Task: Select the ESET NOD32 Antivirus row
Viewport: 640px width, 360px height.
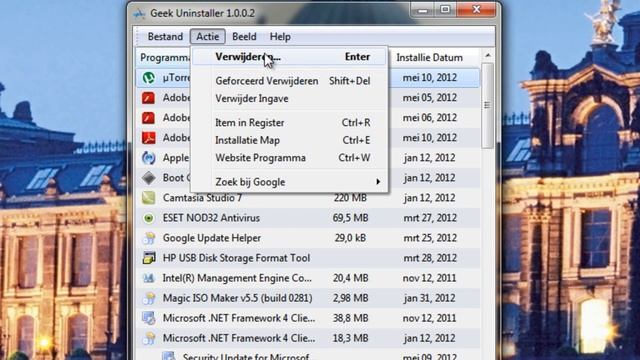Action: (308, 218)
